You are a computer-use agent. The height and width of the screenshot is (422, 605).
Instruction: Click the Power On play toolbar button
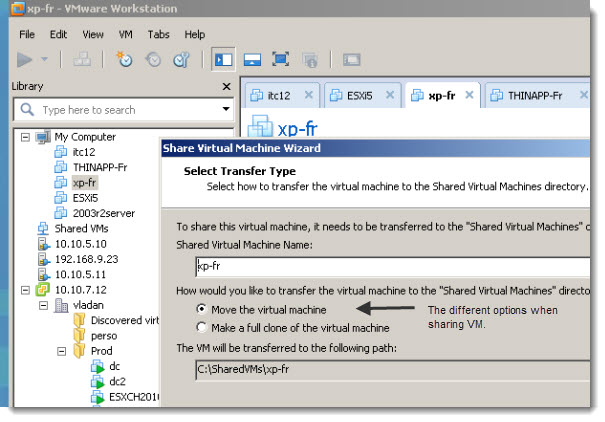(x=24, y=60)
